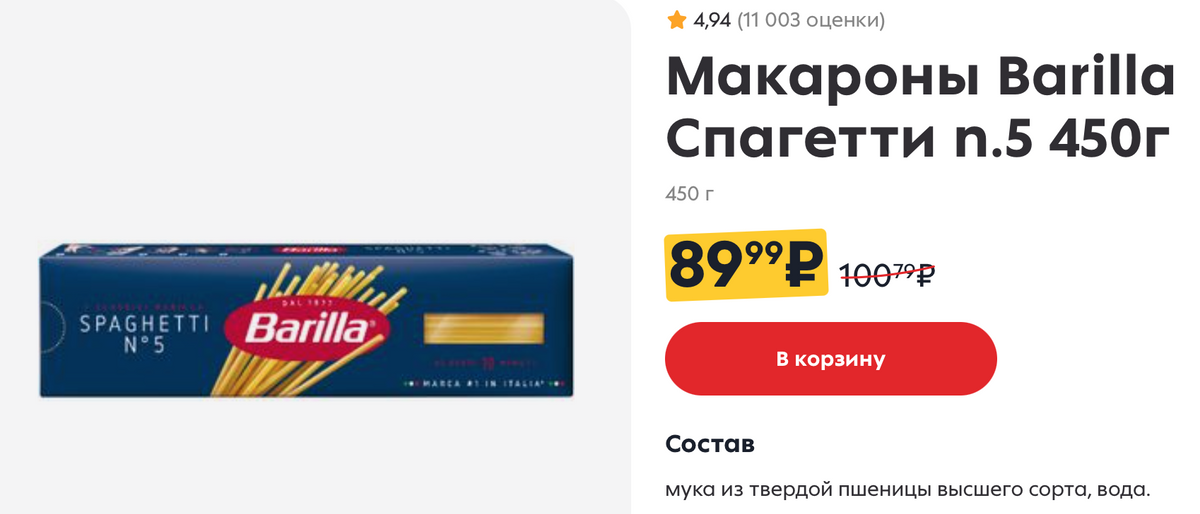This screenshot has width=1200, height=514.
Task: Click the red cooking-time text on the box
Action: (482, 364)
